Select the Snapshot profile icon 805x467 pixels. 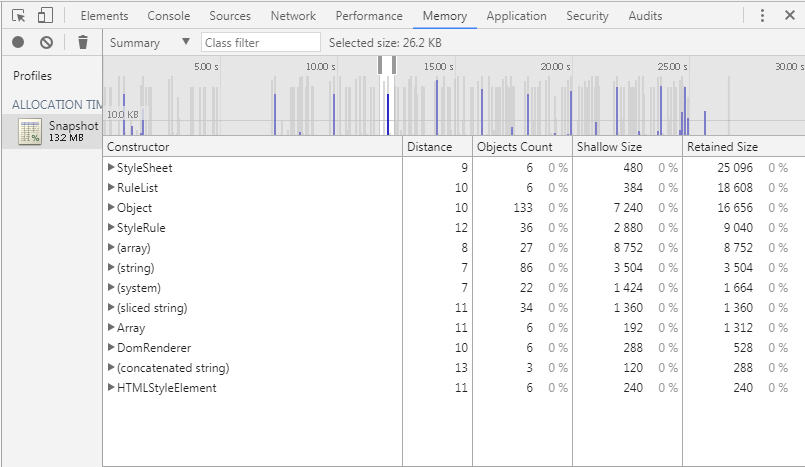pos(30,131)
